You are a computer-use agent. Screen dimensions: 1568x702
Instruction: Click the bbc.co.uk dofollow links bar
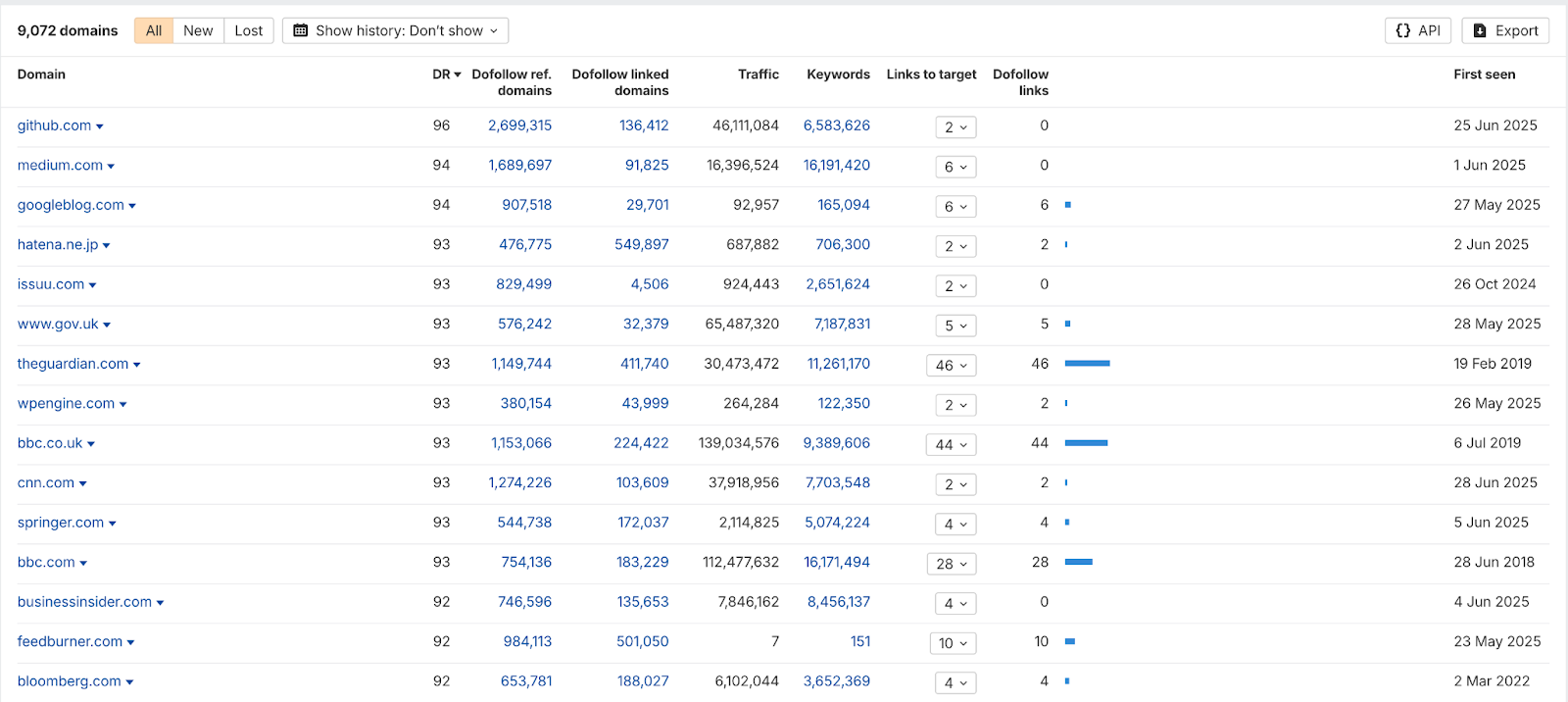tap(1086, 443)
